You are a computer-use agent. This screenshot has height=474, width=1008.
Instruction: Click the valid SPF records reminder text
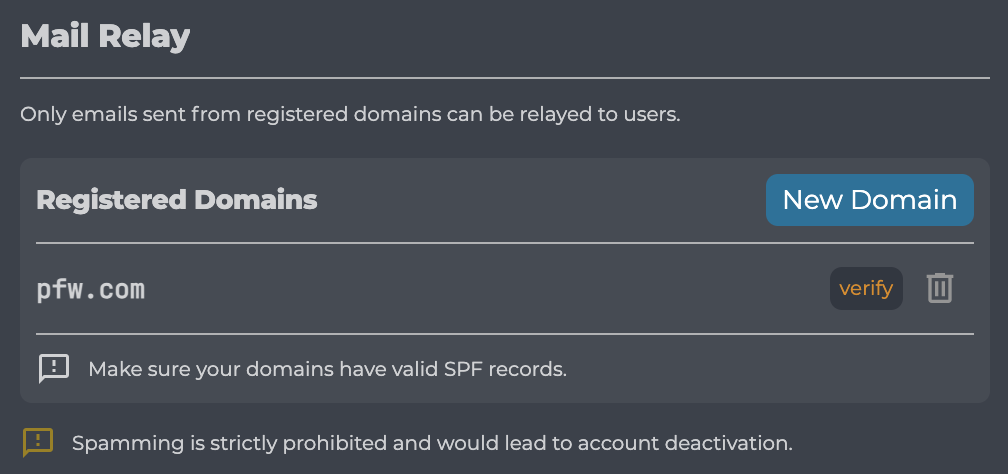(x=327, y=369)
